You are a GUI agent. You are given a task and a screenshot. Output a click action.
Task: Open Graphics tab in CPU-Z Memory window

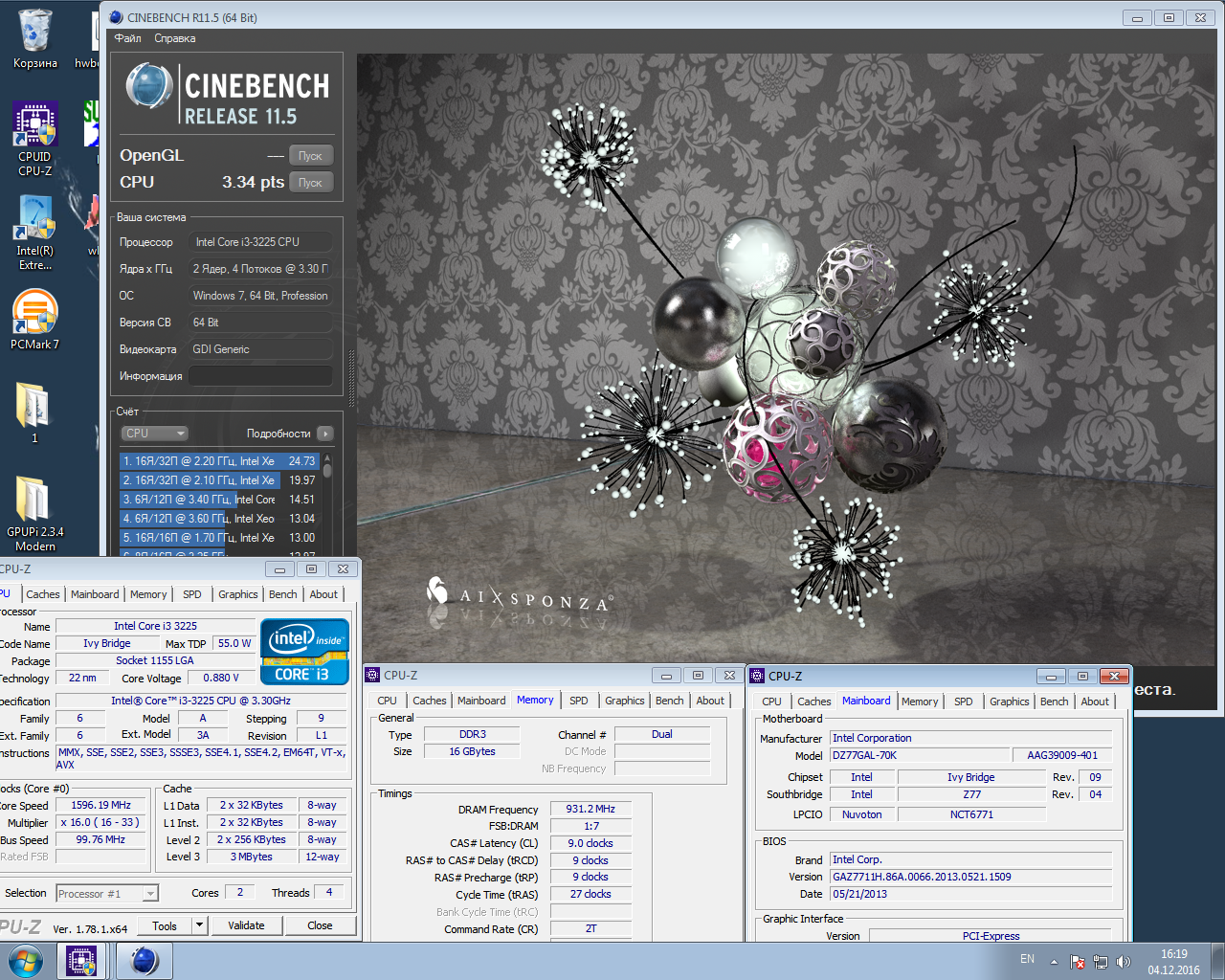click(625, 701)
